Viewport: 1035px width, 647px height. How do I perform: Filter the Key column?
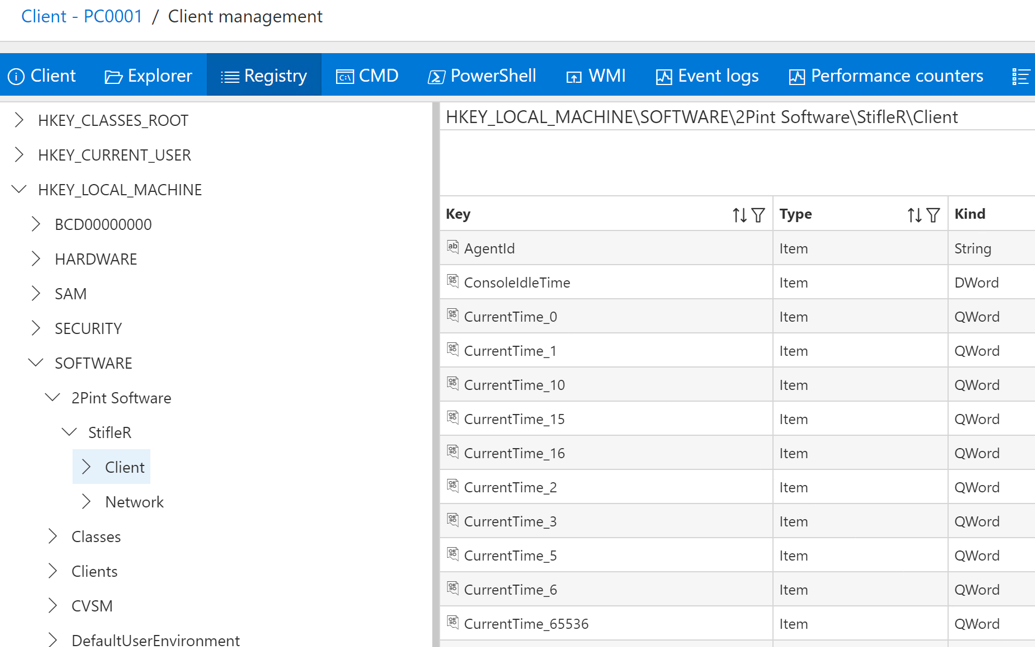click(x=758, y=215)
